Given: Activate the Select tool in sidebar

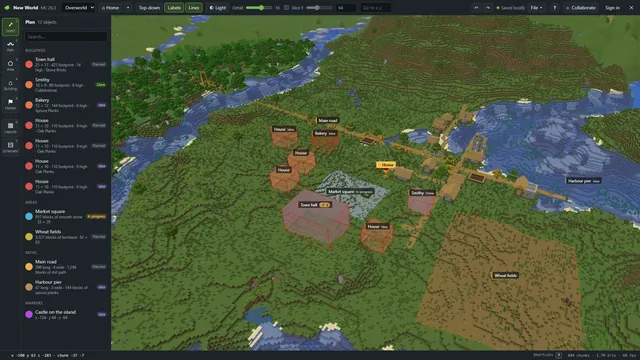Looking at the screenshot, I should click(10, 27).
